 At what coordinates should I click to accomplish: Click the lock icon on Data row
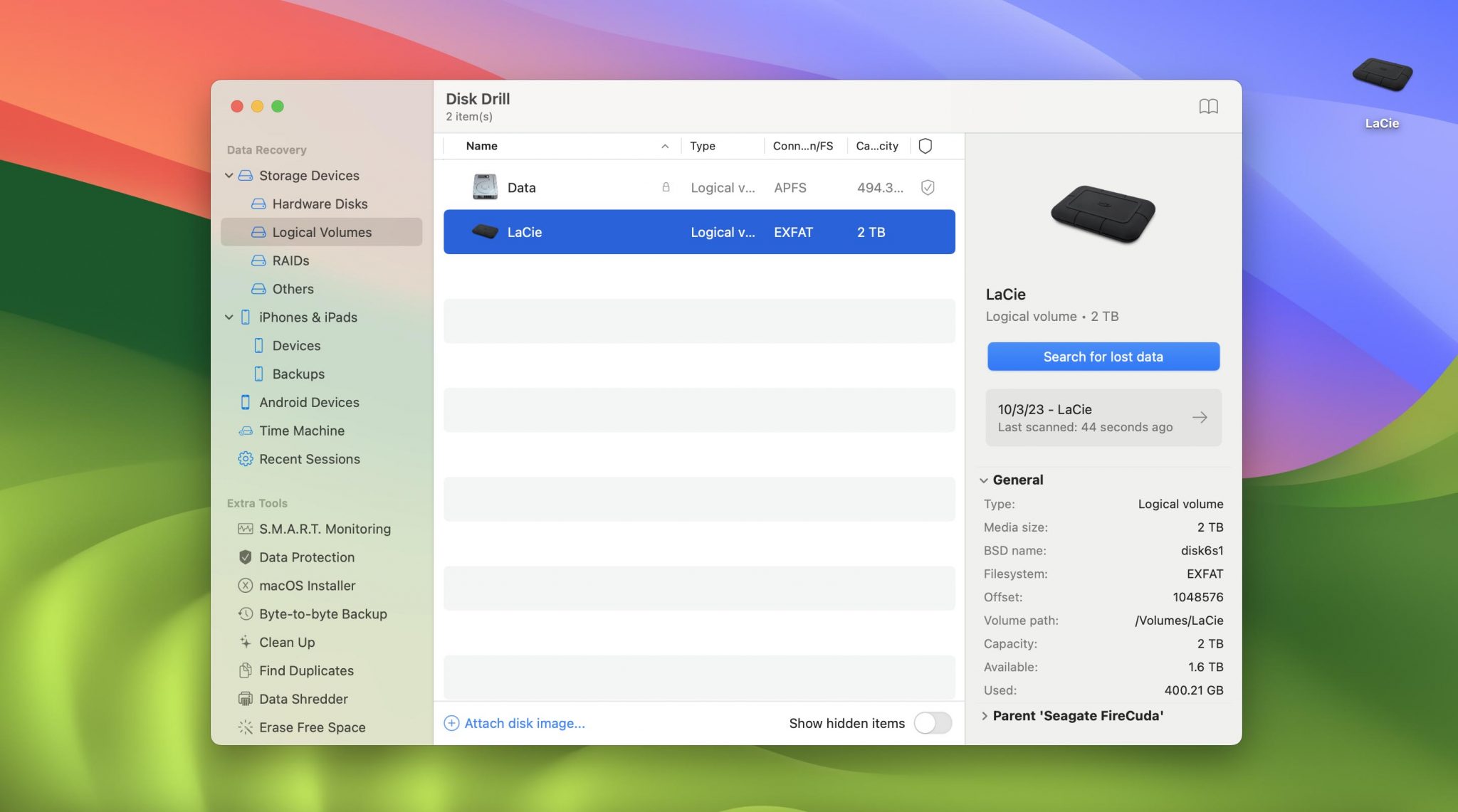point(666,187)
